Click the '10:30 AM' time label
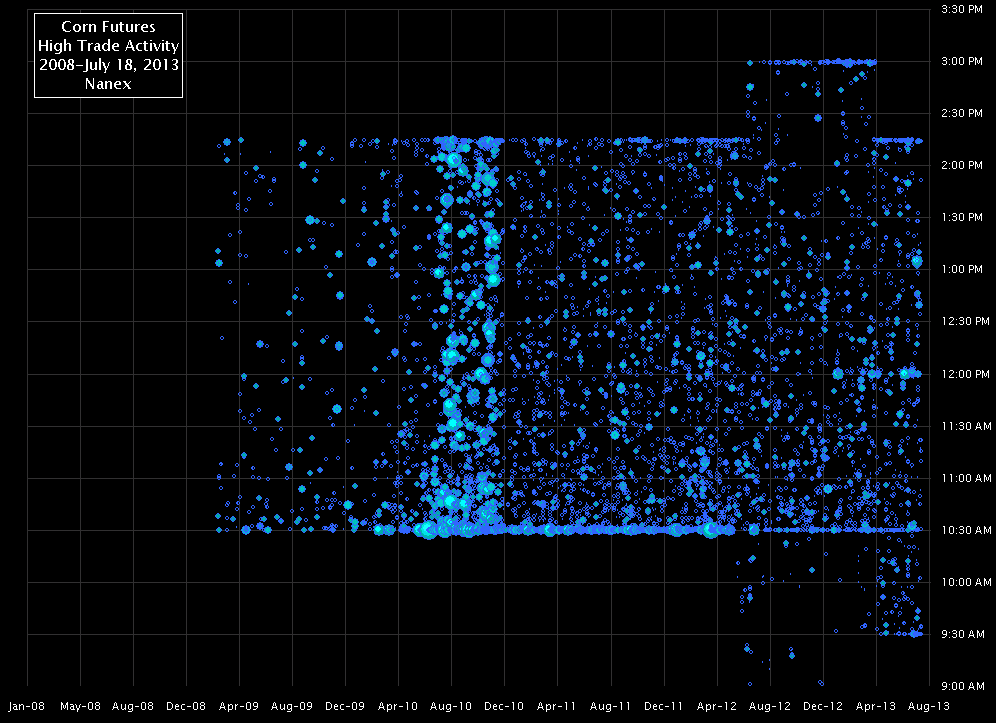 point(966,530)
